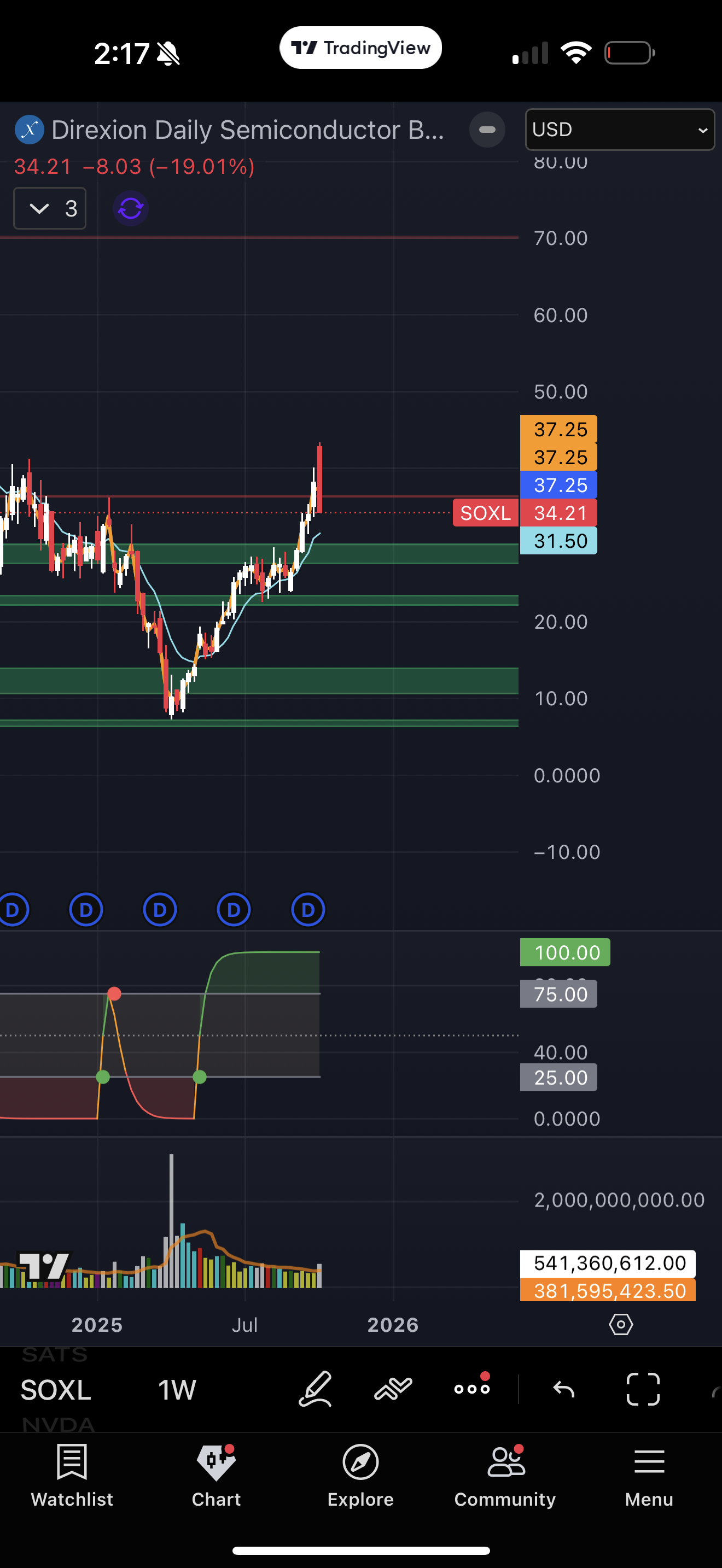
Task: Open the three-dot more options icon
Action: [x=472, y=1390]
